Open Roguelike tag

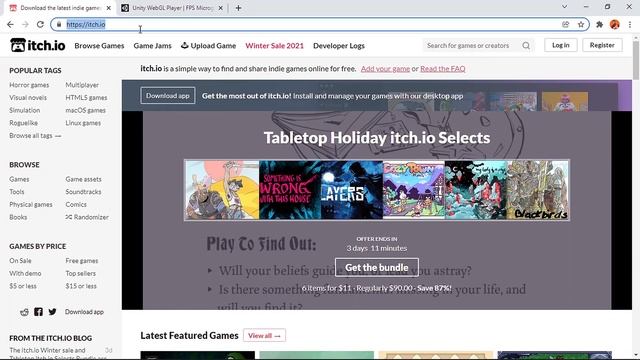point(23,123)
